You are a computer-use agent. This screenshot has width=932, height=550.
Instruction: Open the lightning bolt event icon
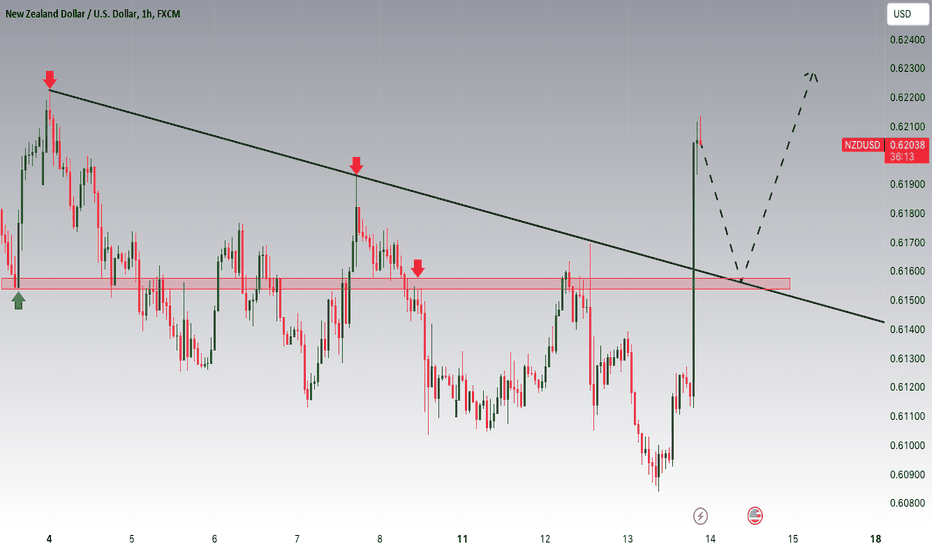point(701,516)
